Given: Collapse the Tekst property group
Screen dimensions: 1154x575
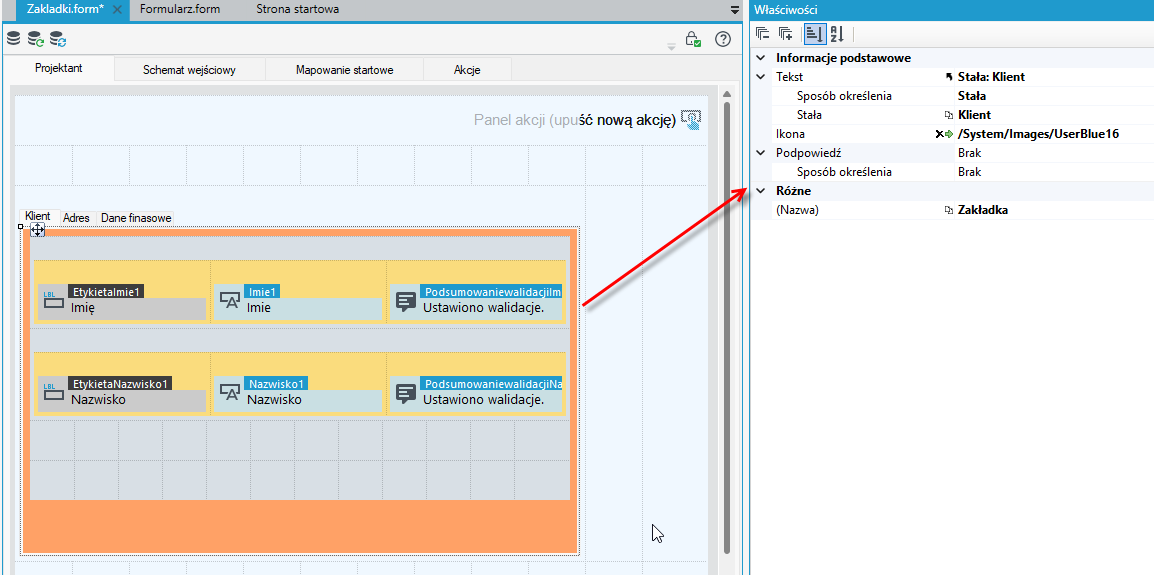Looking at the screenshot, I should pos(762,77).
